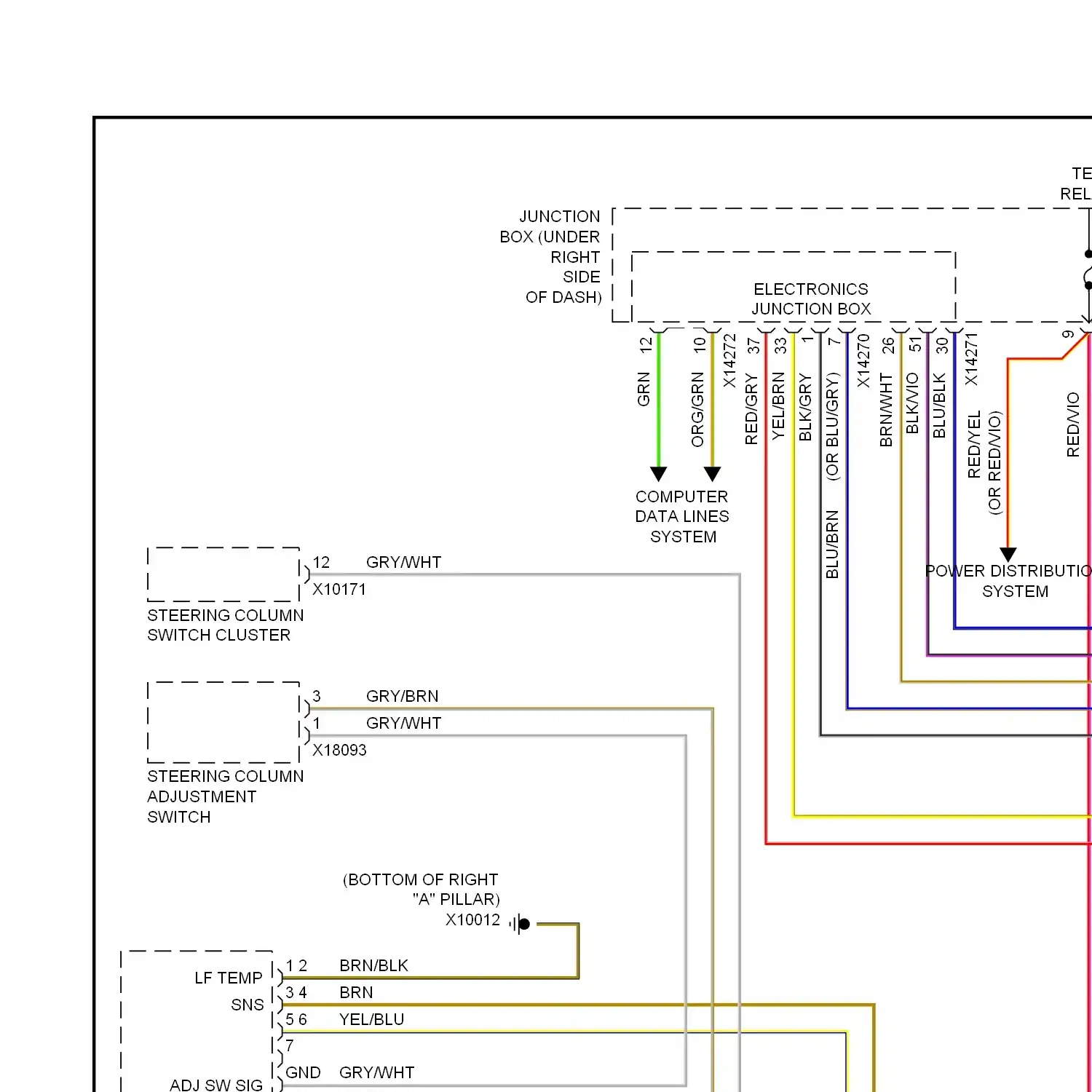
Task: Click the JUNCTION BOX (UNDER RIGHT SIDE OF DASH) label
Action: coord(550,257)
